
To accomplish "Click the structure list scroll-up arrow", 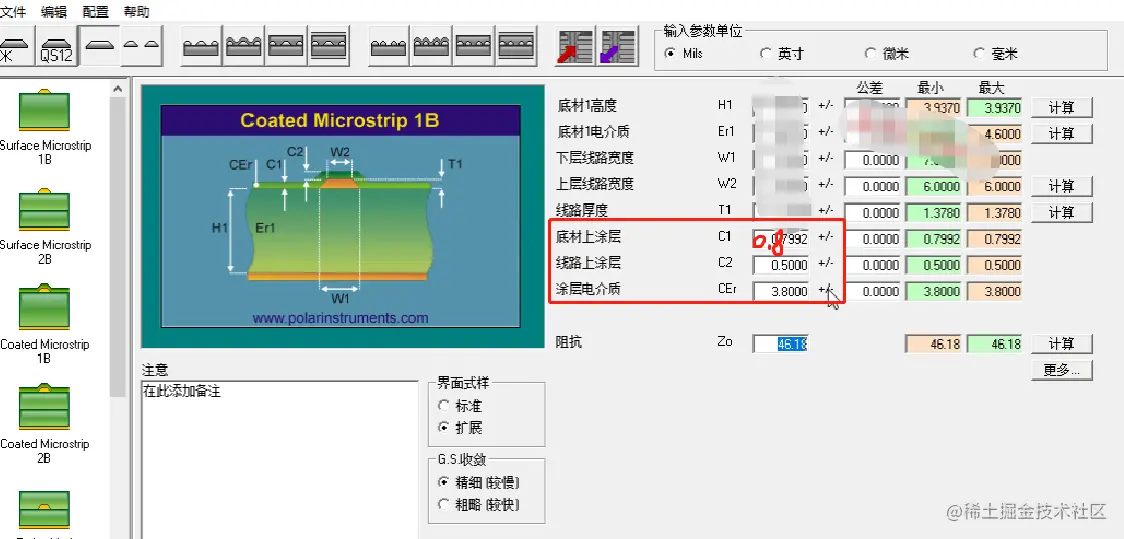I will 118,89.
